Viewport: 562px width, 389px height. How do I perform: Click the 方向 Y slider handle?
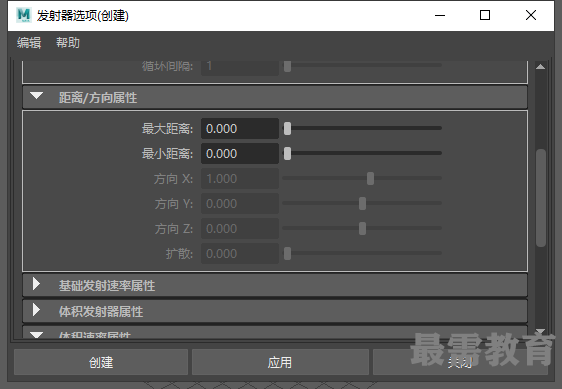pyautogui.click(x=362, y=203)
